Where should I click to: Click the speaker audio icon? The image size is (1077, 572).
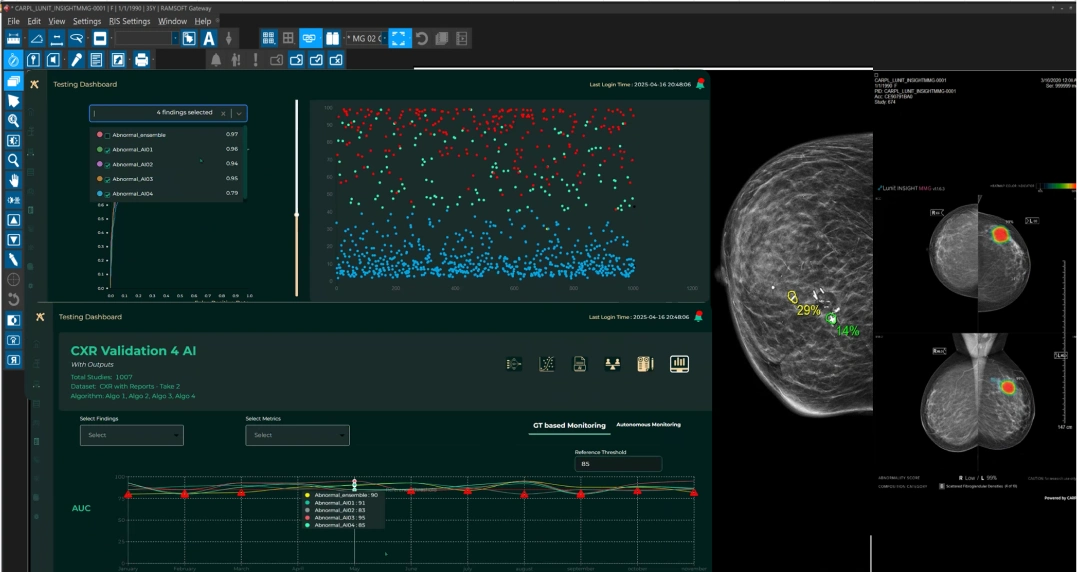click(54, 60)
